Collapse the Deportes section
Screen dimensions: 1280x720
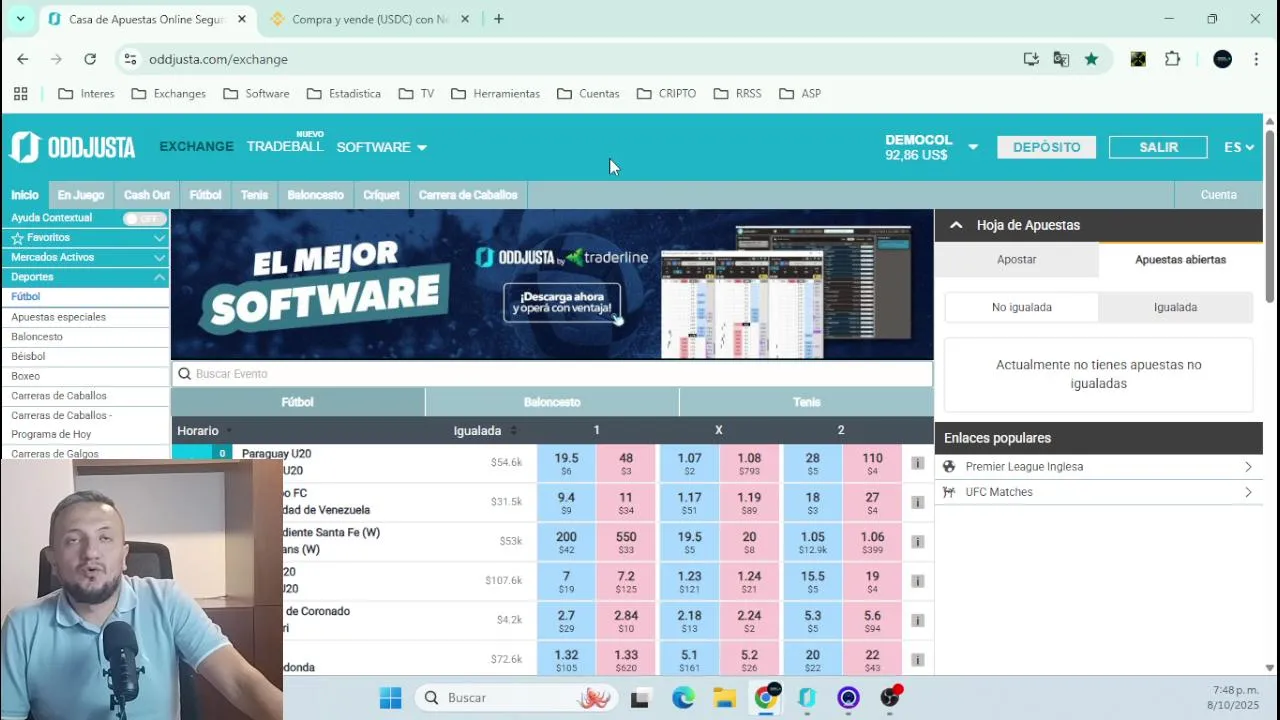point(159,277)
